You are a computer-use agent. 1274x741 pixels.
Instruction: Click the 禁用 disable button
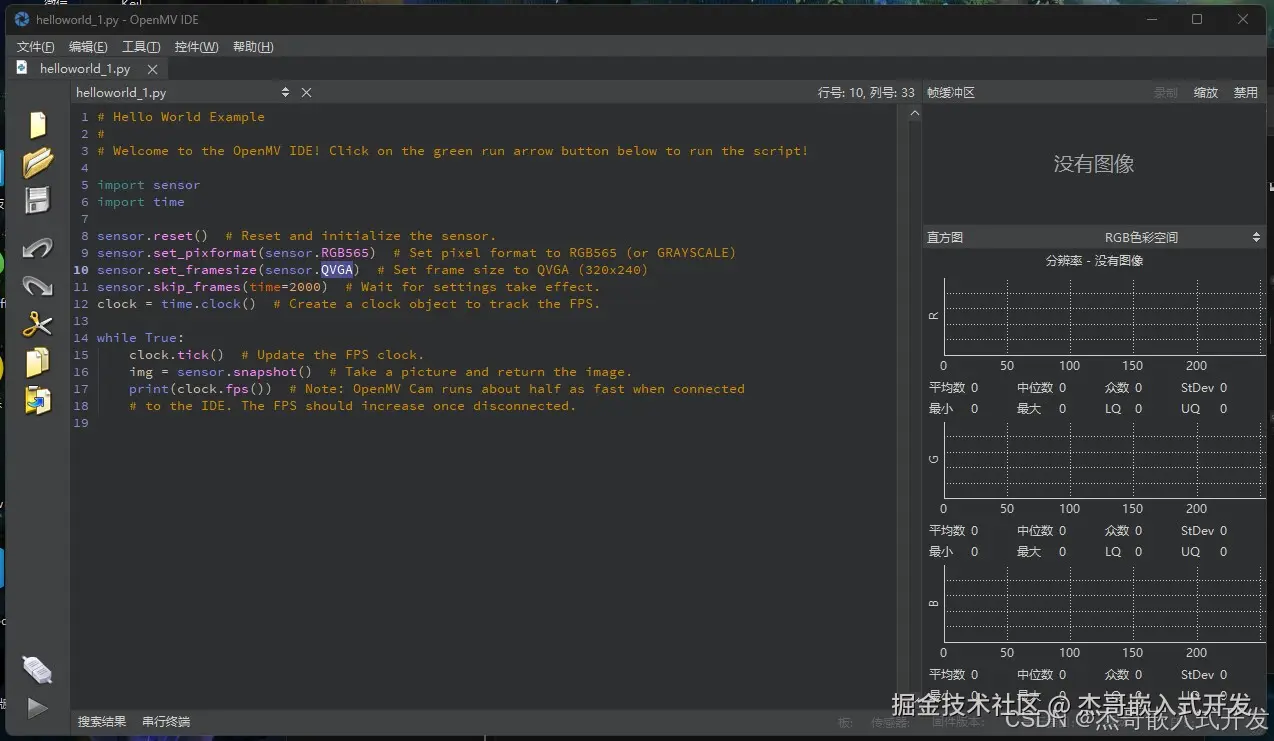point(1246,92)
